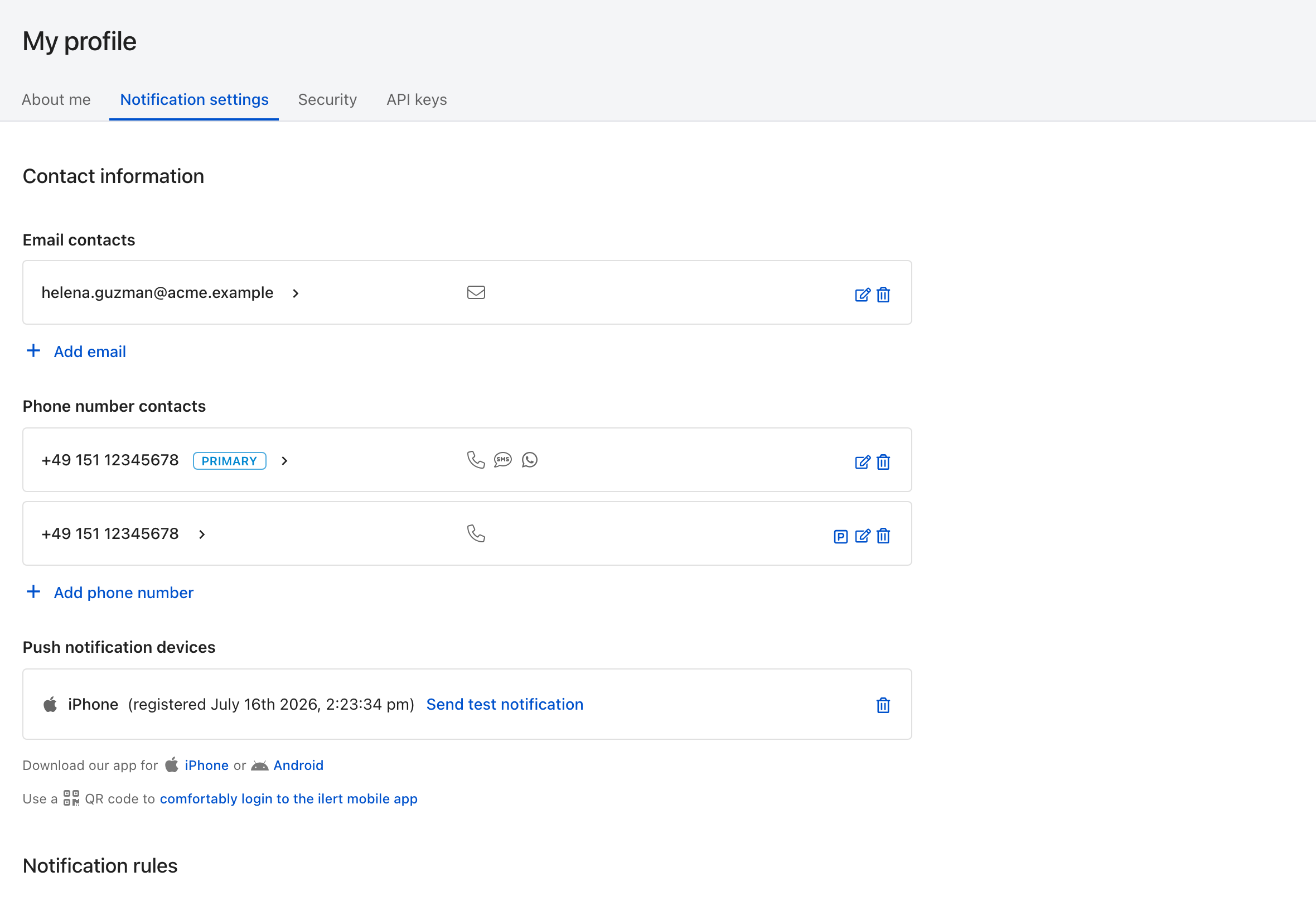Open the API keys tab
This screenshot has width=1316, height=915.
click(x=417, y=100)
